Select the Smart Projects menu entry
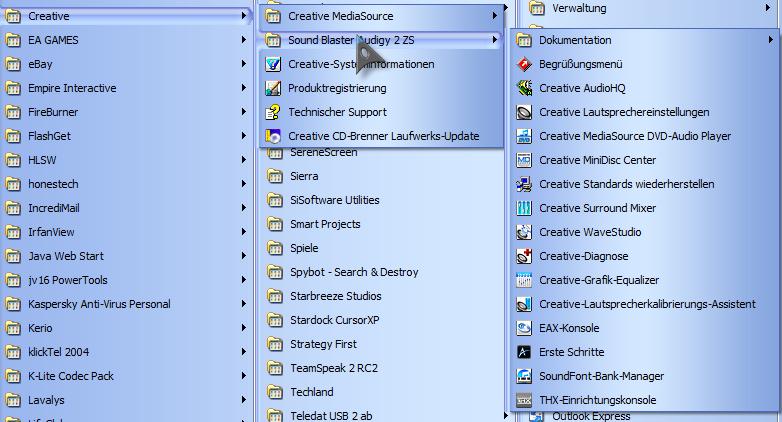 click(x=386, y=224)
